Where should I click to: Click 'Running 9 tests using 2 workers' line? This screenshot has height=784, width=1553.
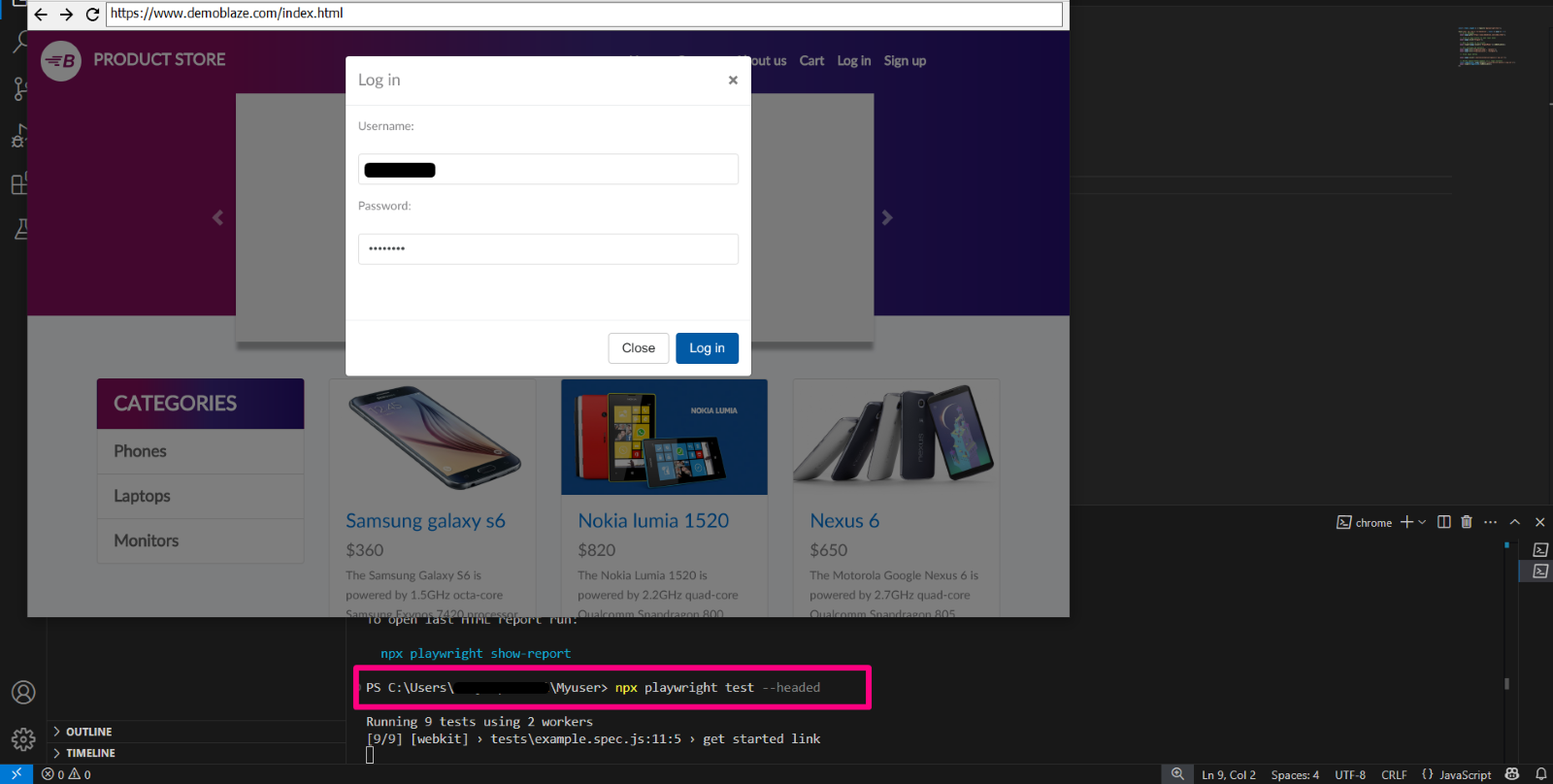click(x=479, y=722)
